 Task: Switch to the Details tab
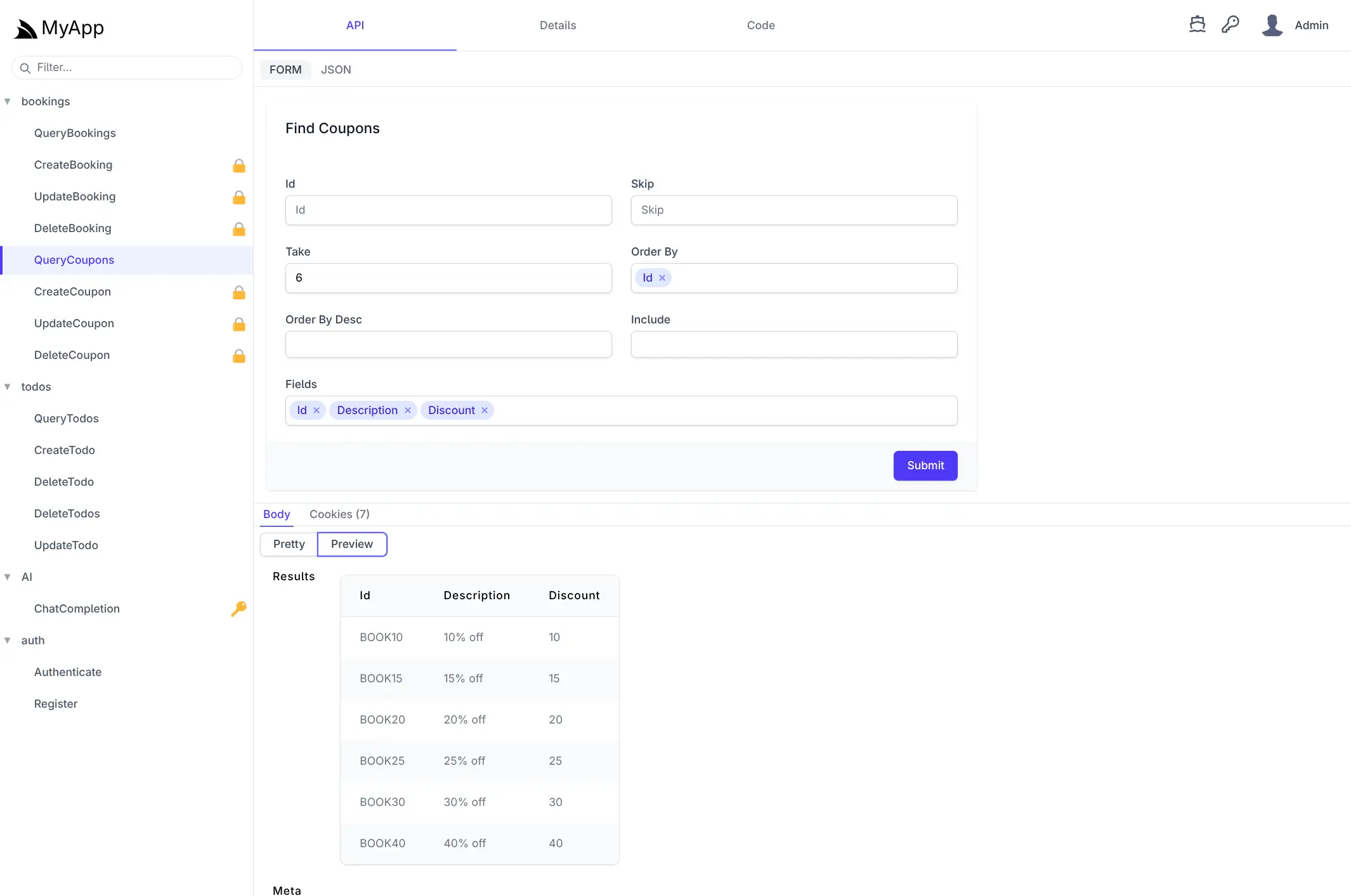(558, 25)
